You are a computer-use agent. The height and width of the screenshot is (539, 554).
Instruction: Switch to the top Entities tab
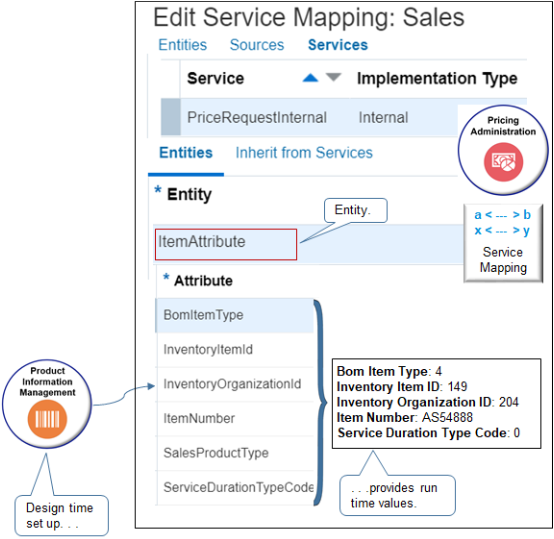182,45
